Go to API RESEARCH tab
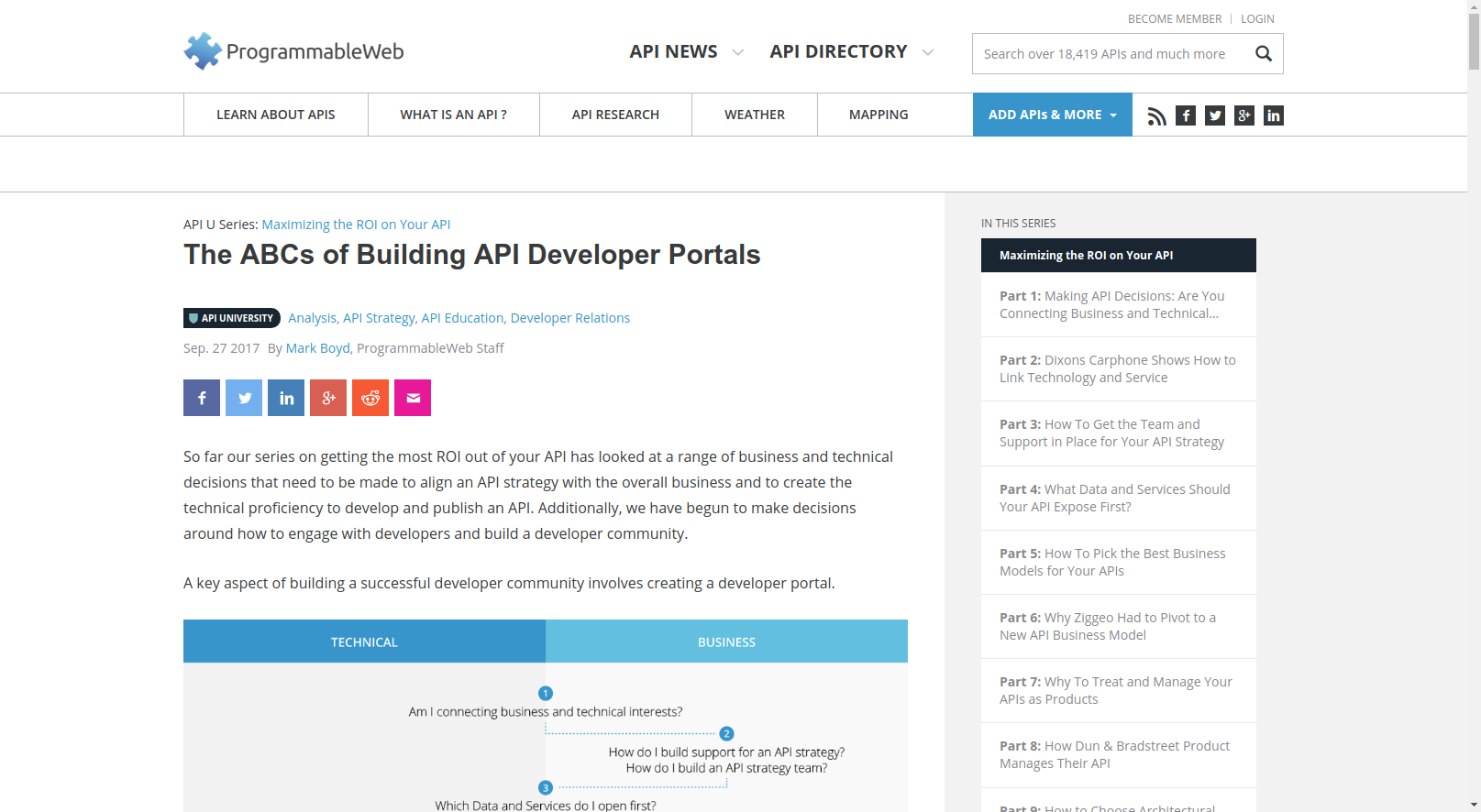This screenshot has height=812, width=1481. 615,115
